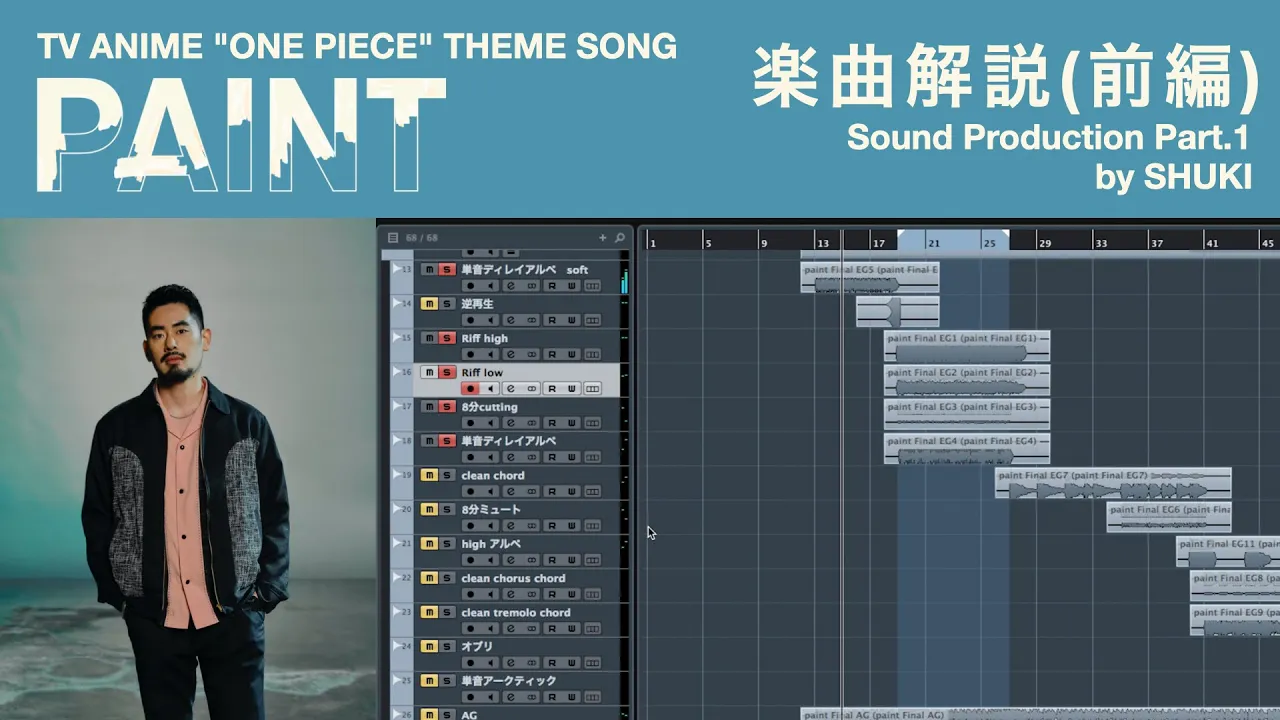Select the paint Final EG7 audio clip
1280x720 pixels.
click(x=1113, y=483)
